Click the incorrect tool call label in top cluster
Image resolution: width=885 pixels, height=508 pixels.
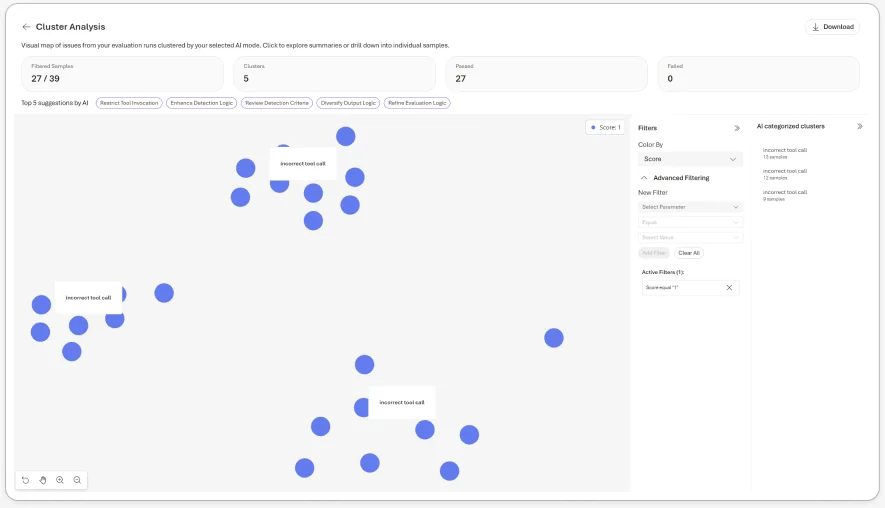pos(303,164)
